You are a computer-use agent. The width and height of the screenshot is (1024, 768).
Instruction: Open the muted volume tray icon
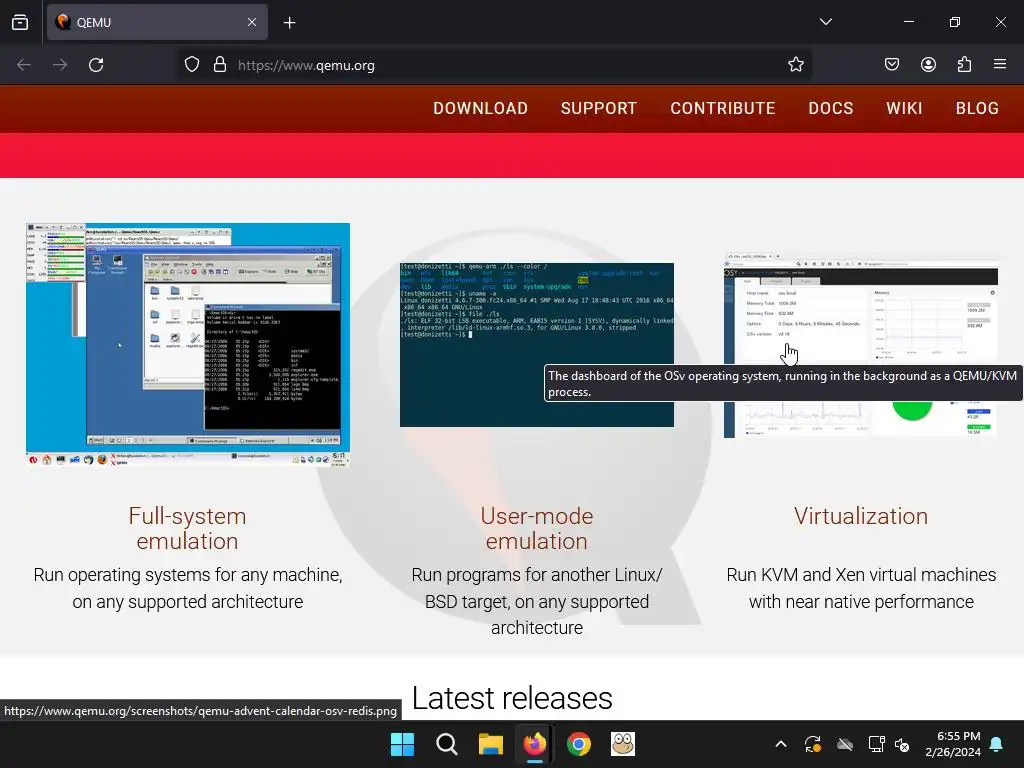(x=903, y=744)
